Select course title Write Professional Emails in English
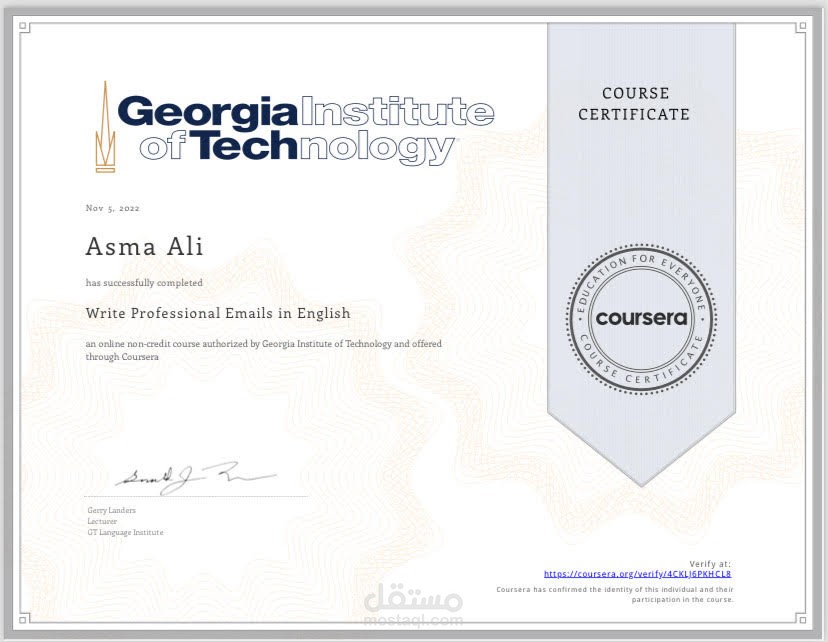Image resolution: width=828 pixels, height=642 pixels. 218,313
